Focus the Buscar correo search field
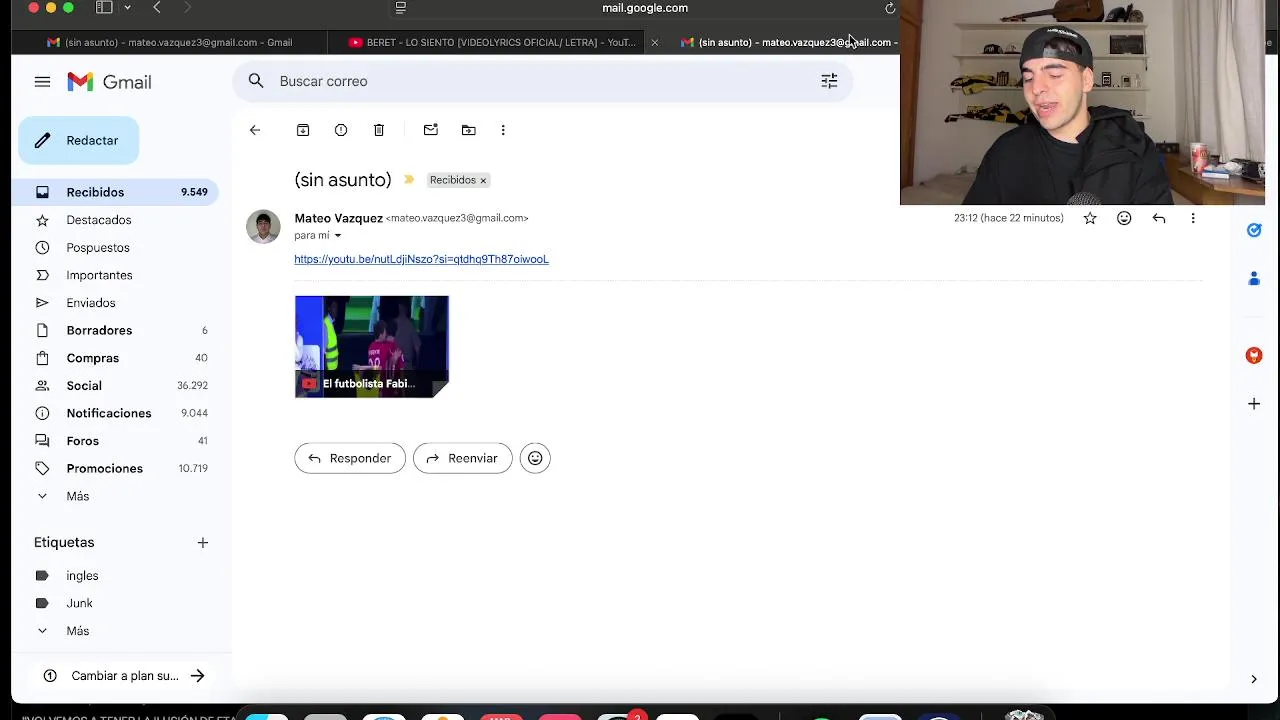Screen dimensions: 1280x720 pyautogui.click(x=540, y=81)
